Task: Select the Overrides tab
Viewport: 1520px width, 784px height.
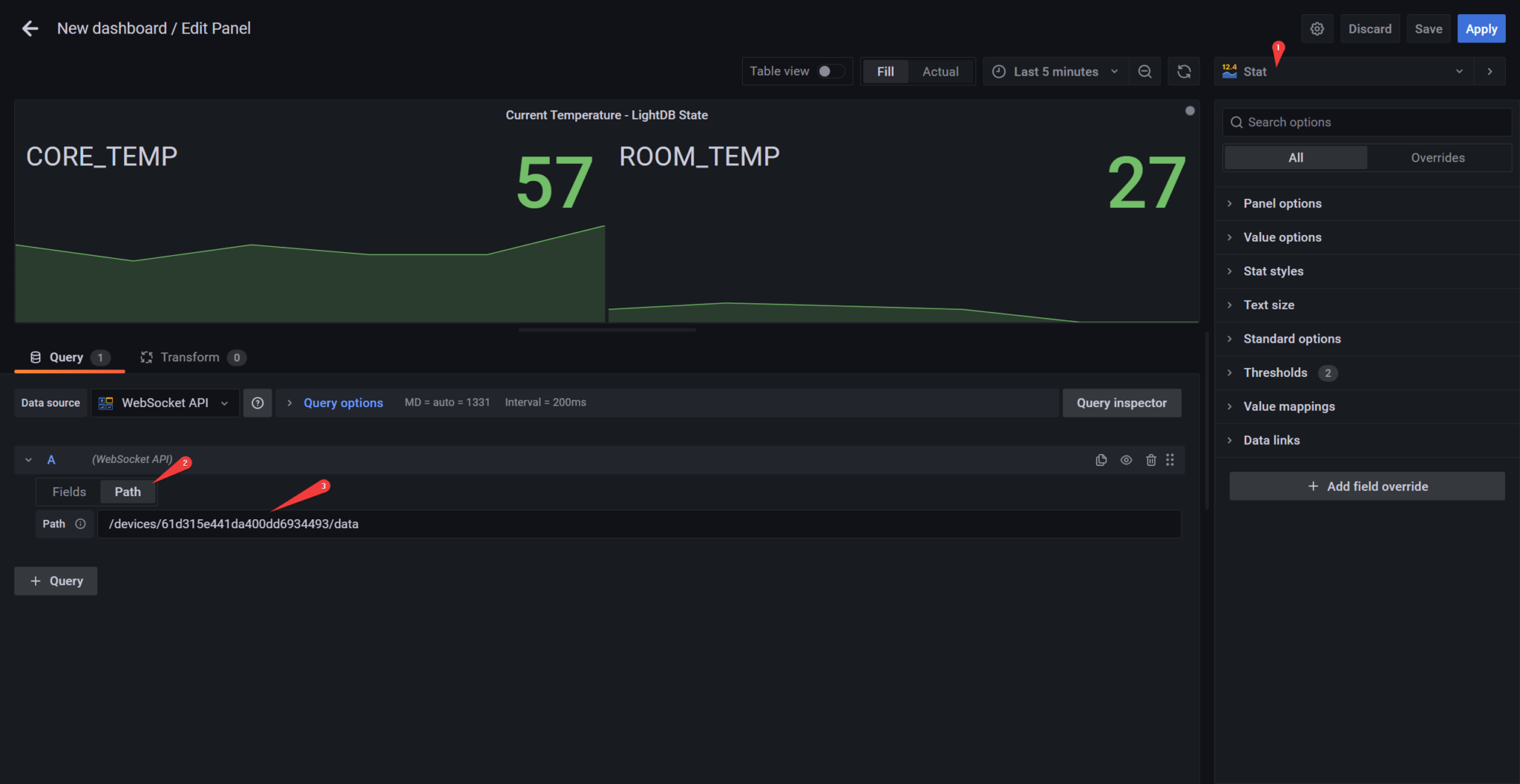Action: click(1438, 157)
